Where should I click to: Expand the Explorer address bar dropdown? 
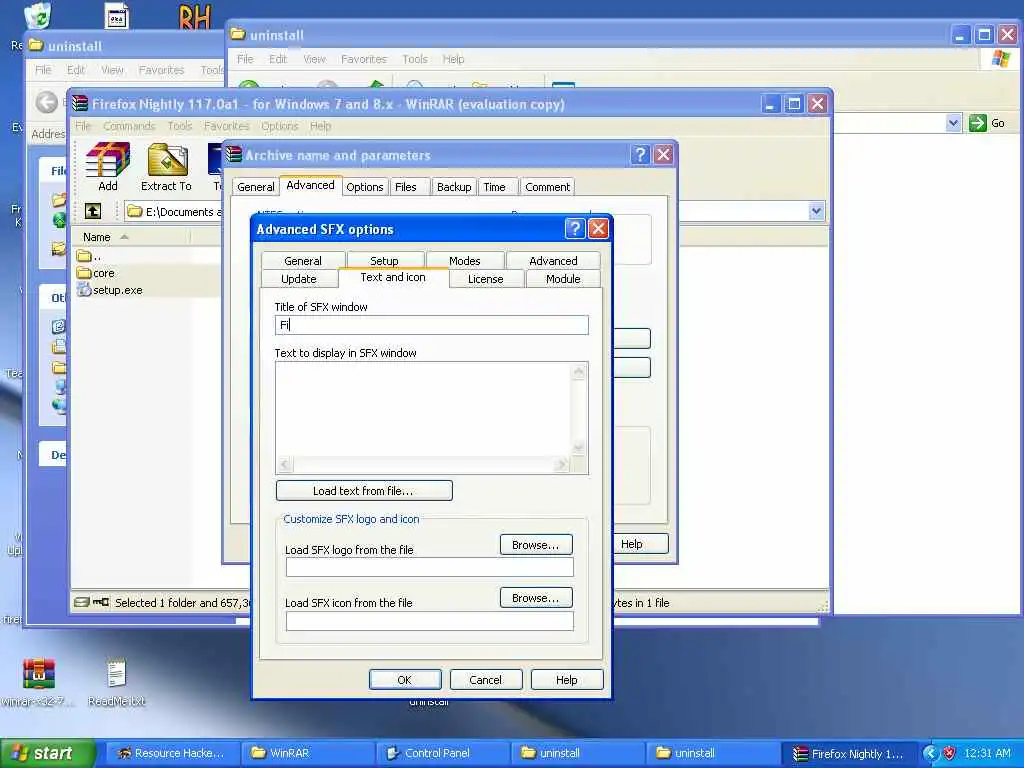coord(953,123)
